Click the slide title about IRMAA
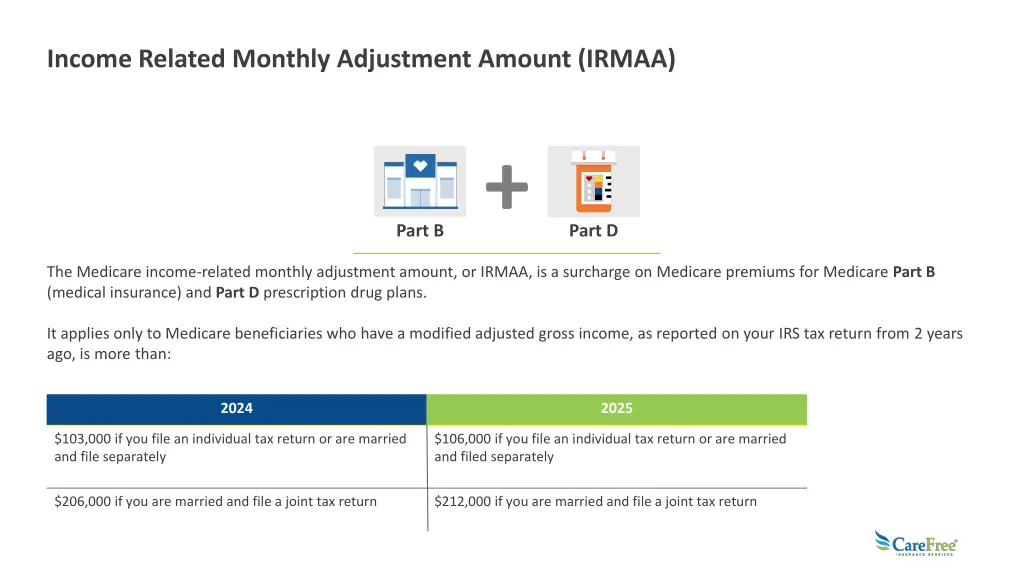The image size is (1024, 576). tap(361, 59)
